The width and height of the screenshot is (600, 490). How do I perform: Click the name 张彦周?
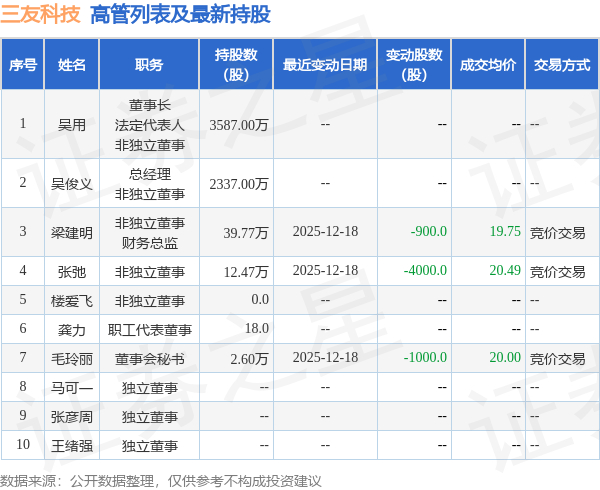coord(72,417)
